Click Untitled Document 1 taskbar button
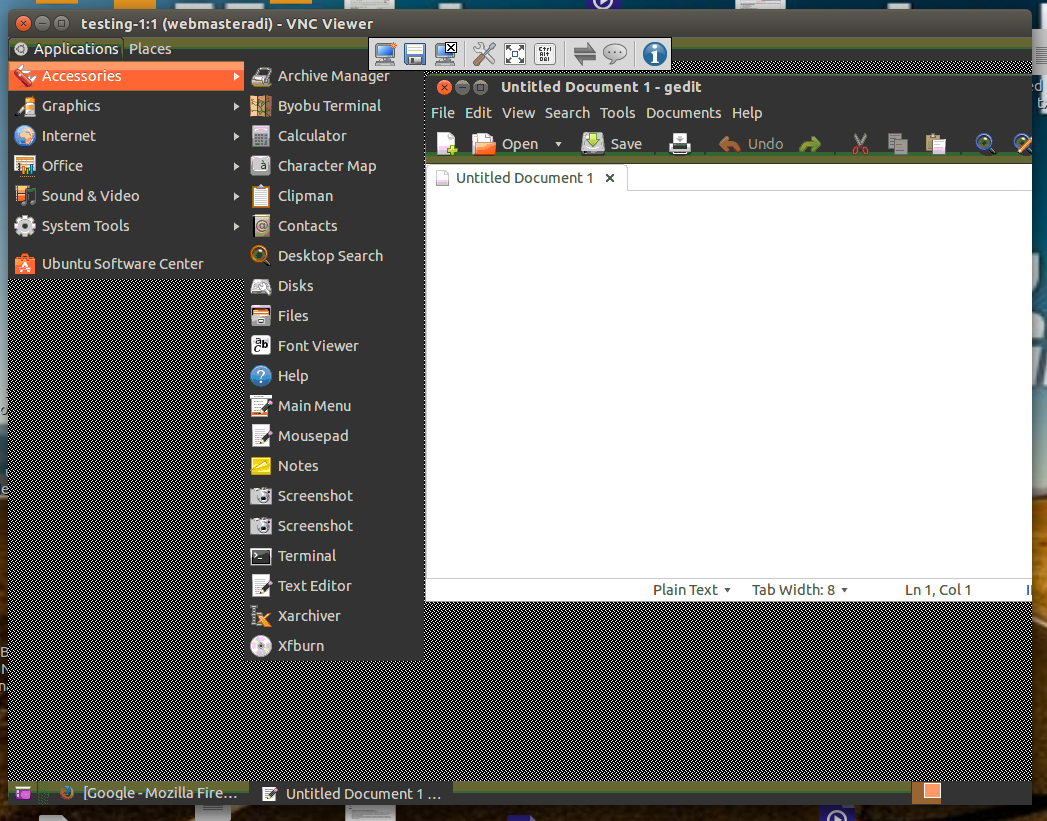This screenshot has height=821, width=1047. click(352, 794)
